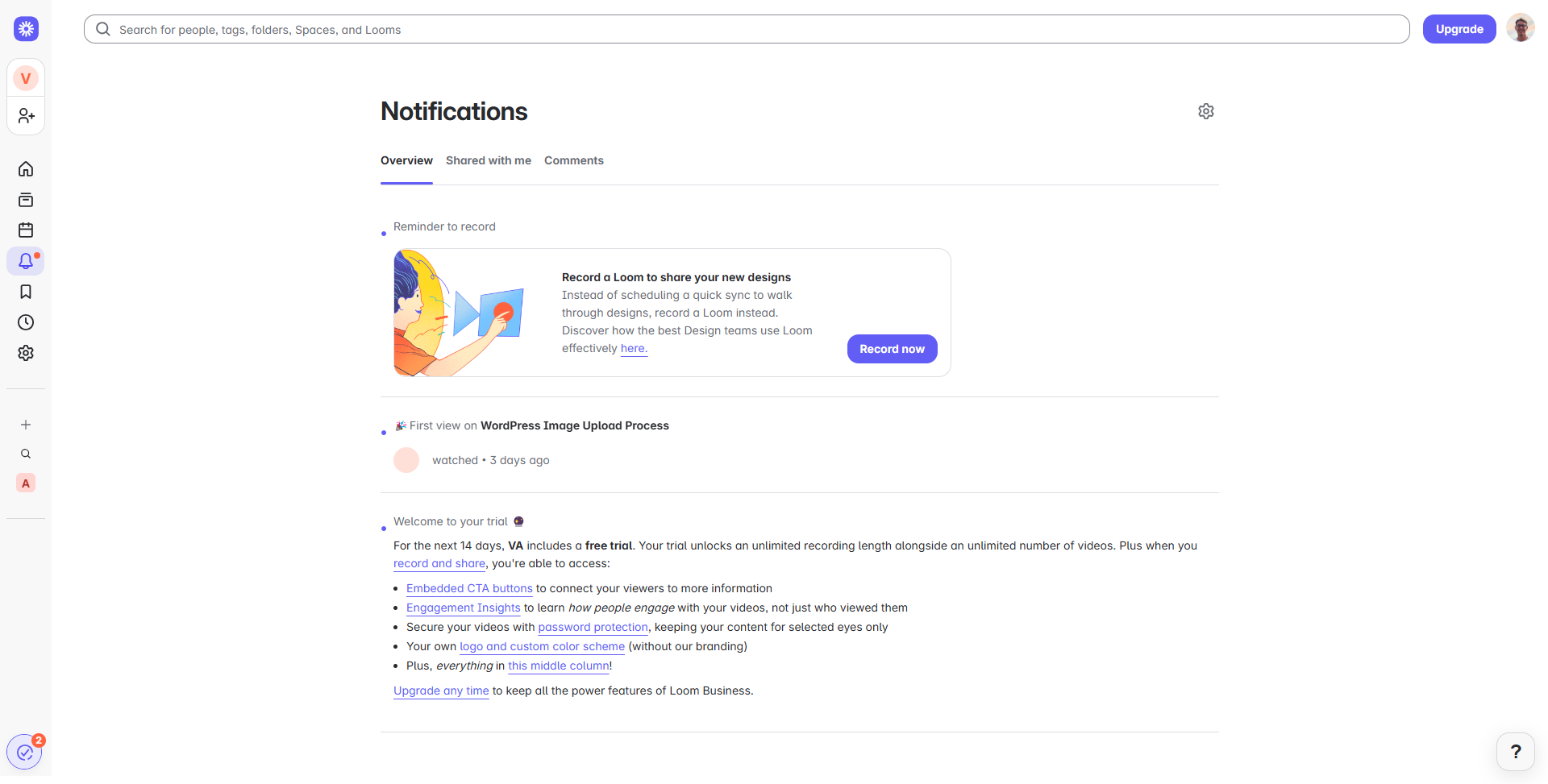This screenshot has height=784, width=1548.
Task: Open the user profile avatar menu
Action: [1521, 29]
